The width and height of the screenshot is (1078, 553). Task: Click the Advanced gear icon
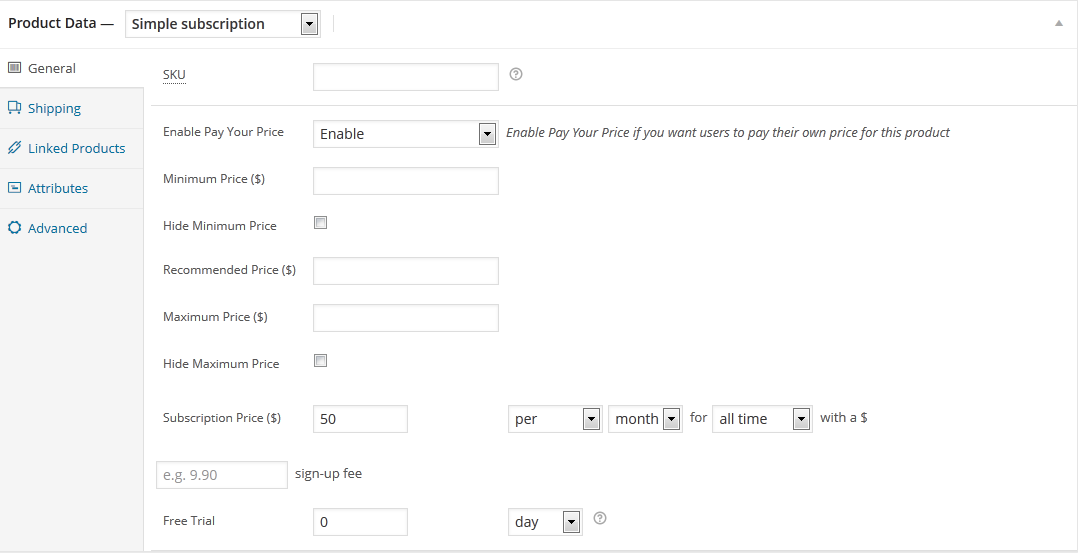pyautogui.click(x=14, y=228)
